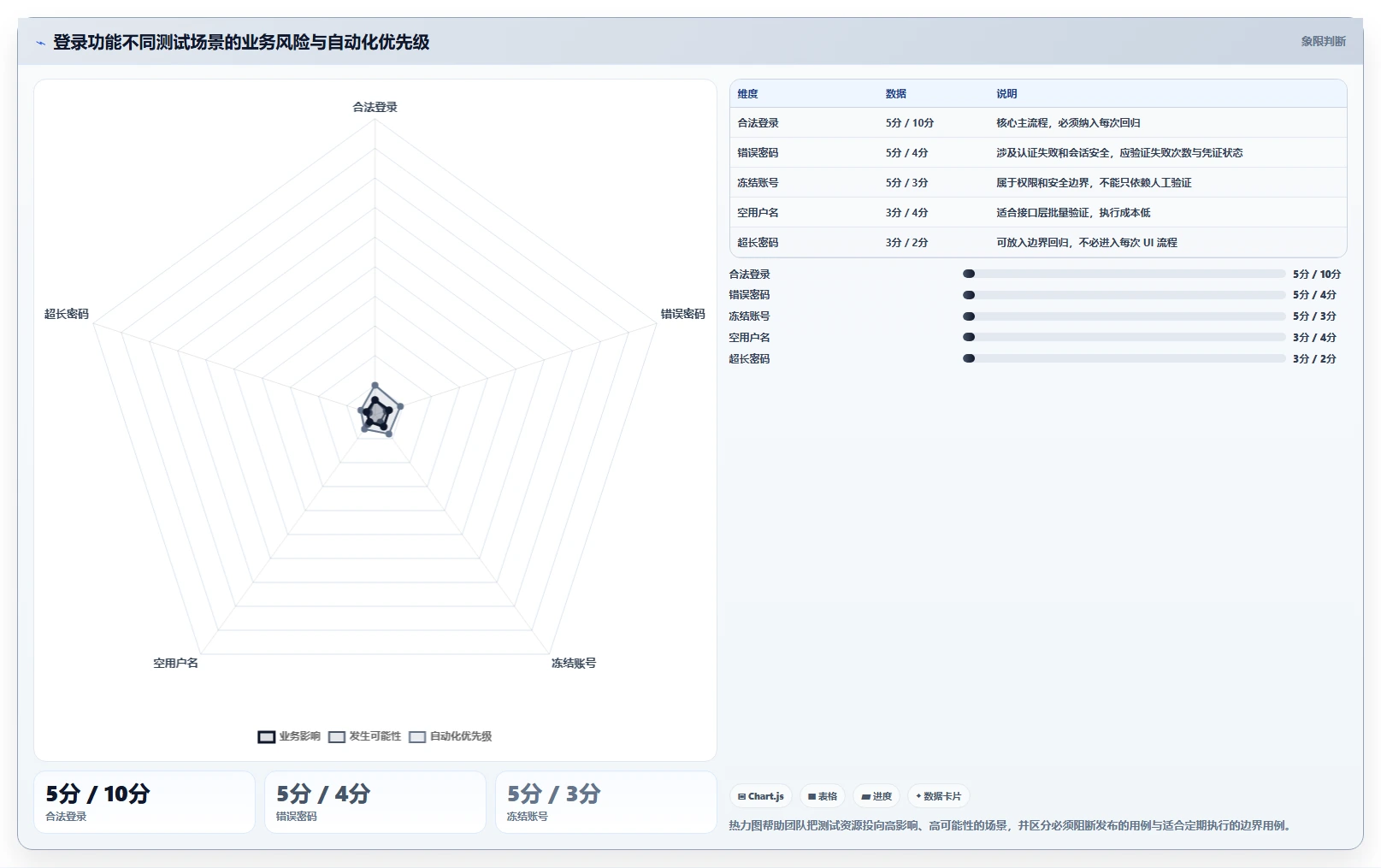Click the 超长密码 cell in the table
Image resolution: width=1381 pixels, height=868 pixels.
(758, 243)
